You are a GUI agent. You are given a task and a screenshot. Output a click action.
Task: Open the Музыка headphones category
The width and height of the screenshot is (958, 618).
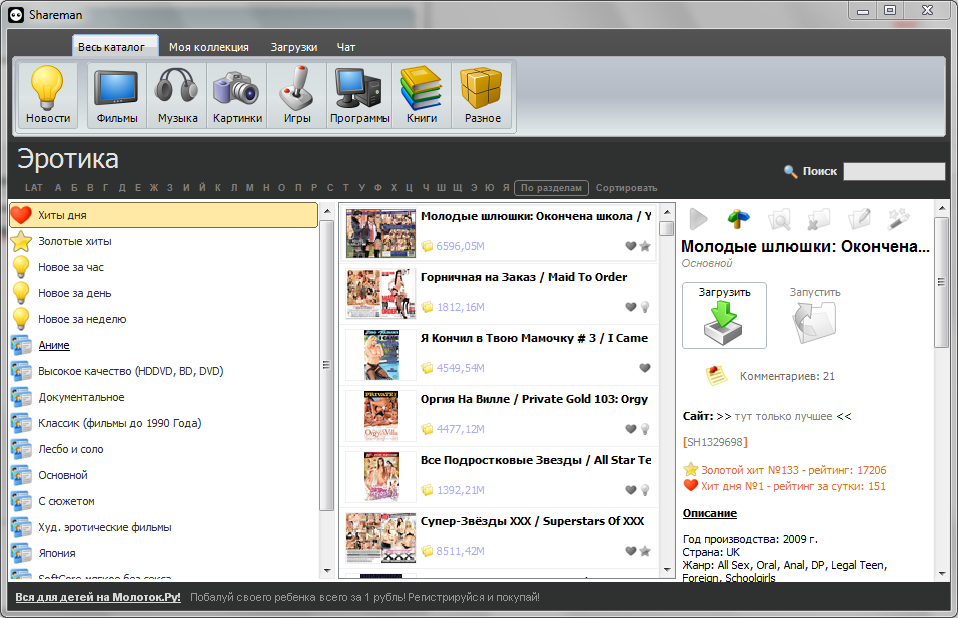pos(177,96)
